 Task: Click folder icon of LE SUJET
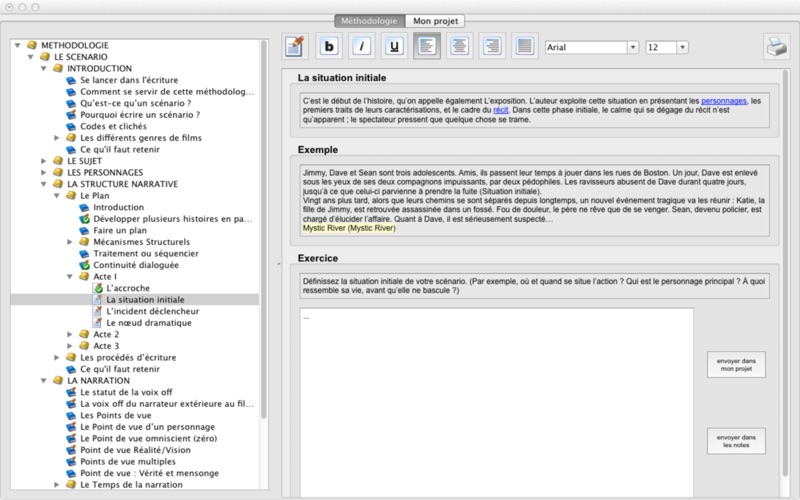58,161
